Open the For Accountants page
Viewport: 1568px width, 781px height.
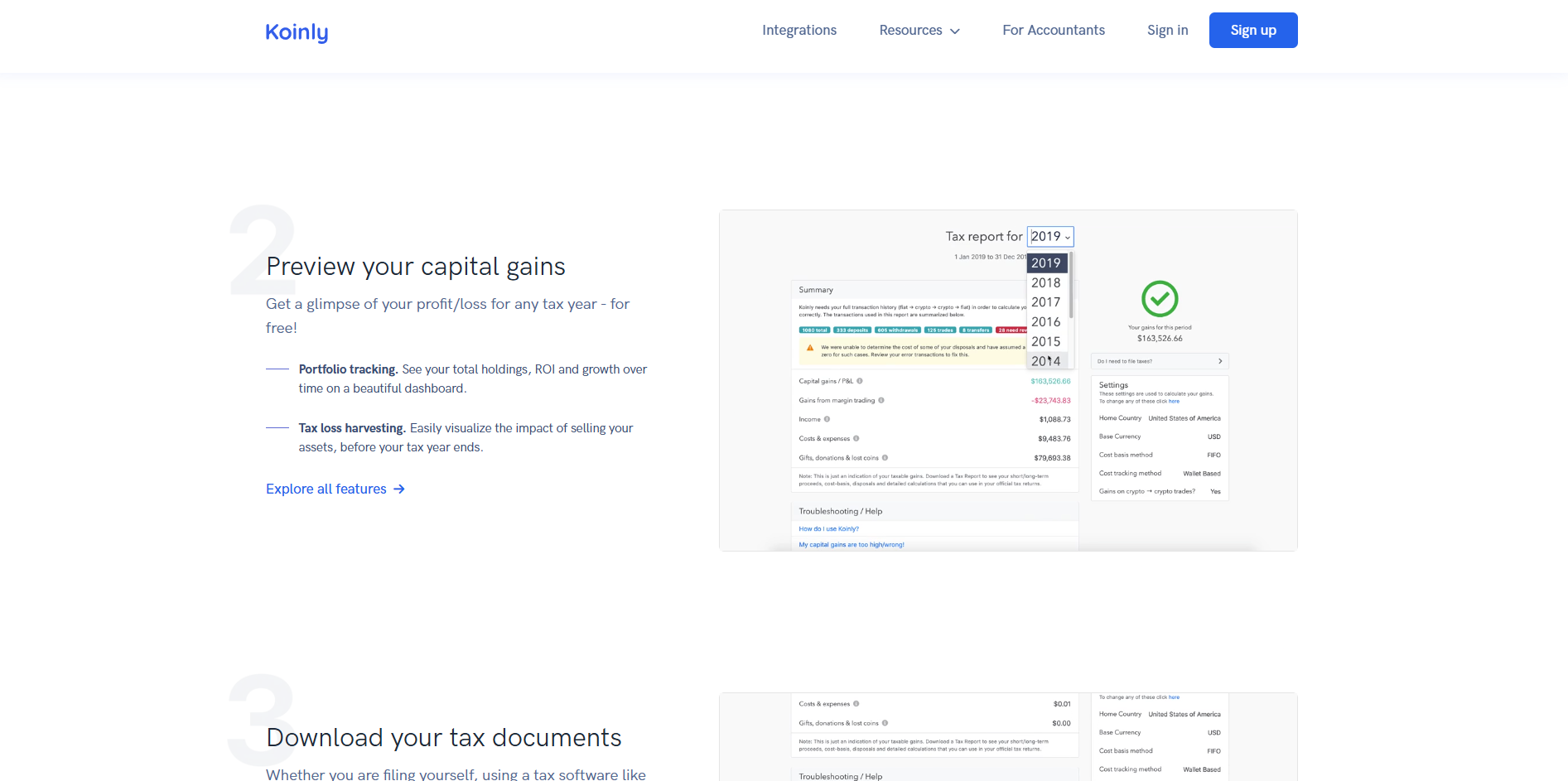(x=1054, y=31)
